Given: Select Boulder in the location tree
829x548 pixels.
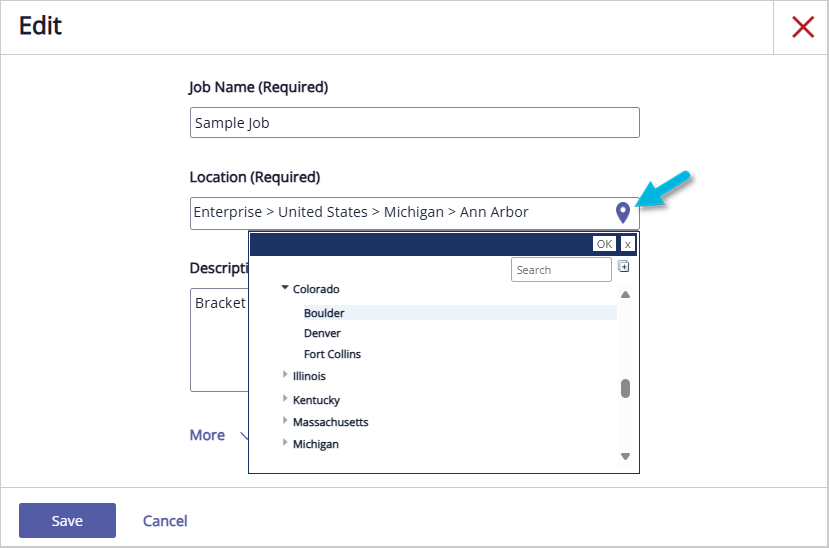Looking at the screenshot, I should [324, 313].
